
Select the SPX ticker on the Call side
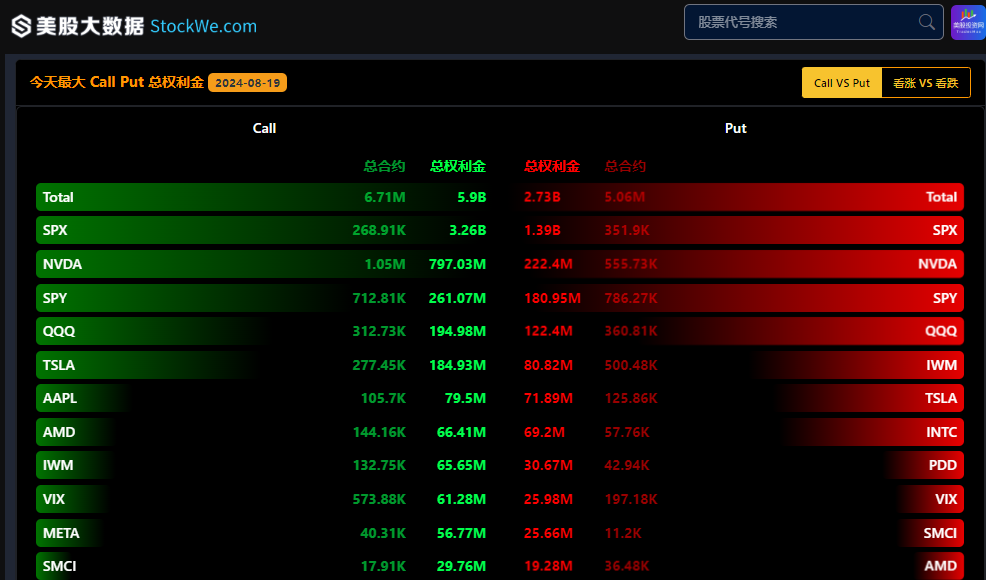(x=55, y=230)
